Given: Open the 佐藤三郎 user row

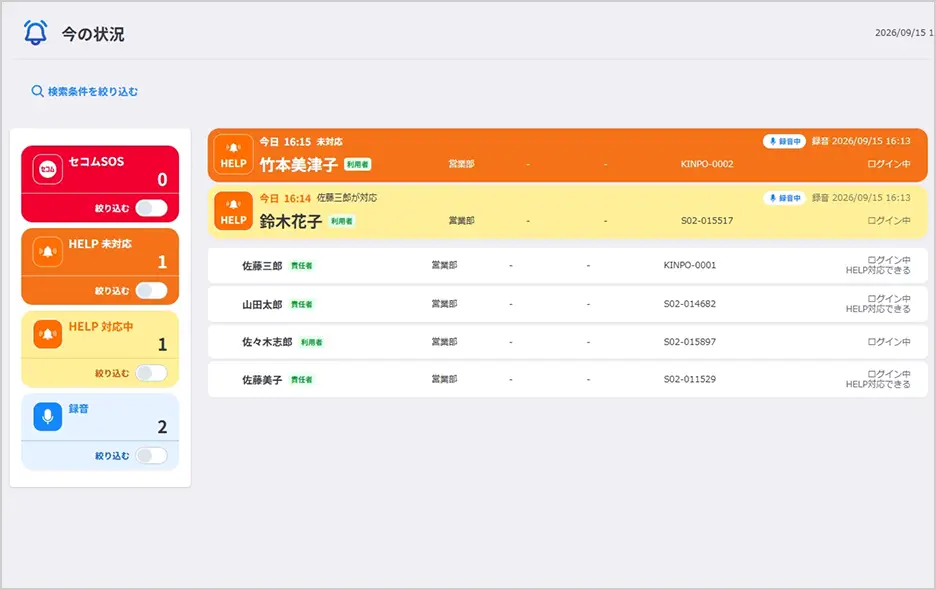Looking at the screenshot, I should 568,265.
